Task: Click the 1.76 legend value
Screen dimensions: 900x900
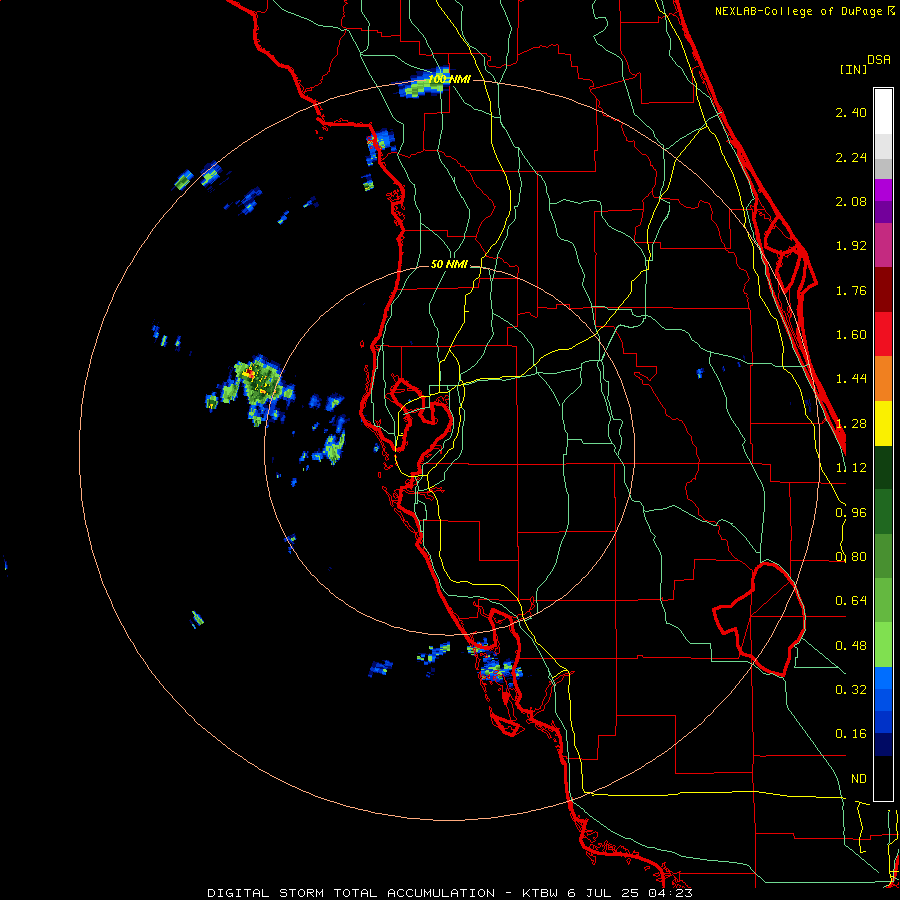Action: pos(851,290)
